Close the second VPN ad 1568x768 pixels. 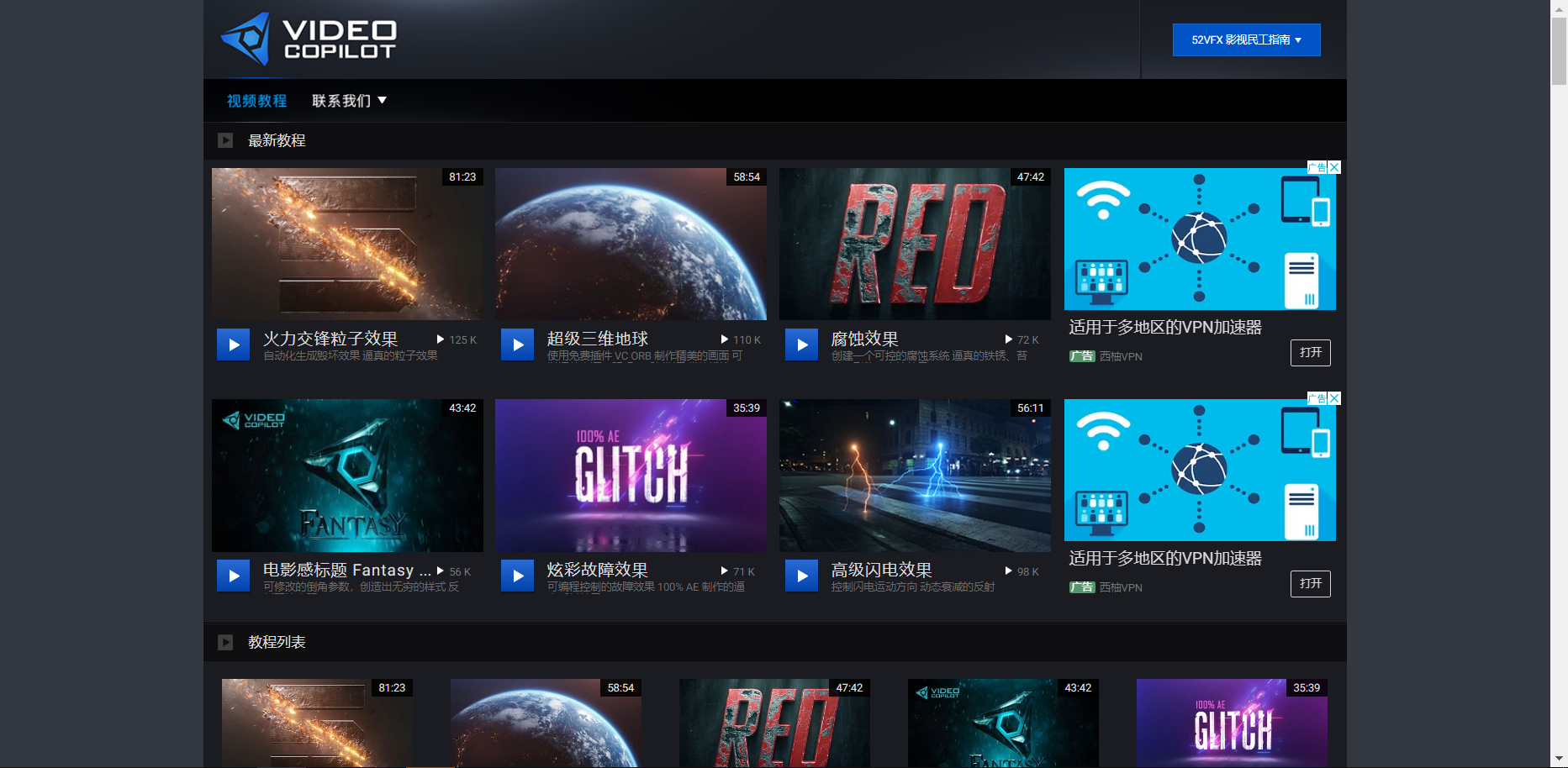(1334, 398)
